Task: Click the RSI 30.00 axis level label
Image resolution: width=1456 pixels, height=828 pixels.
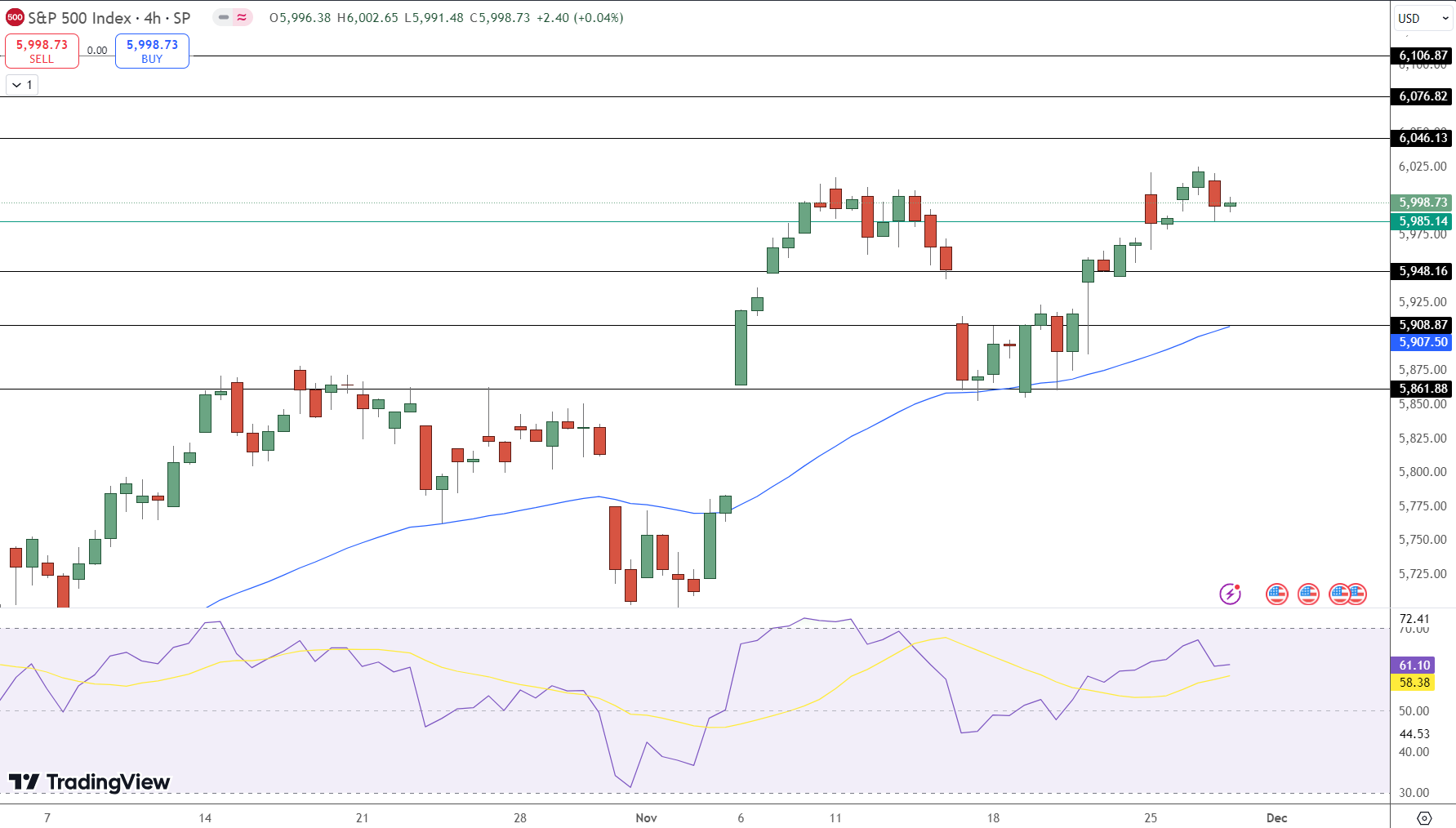Action: (1414, 793)
